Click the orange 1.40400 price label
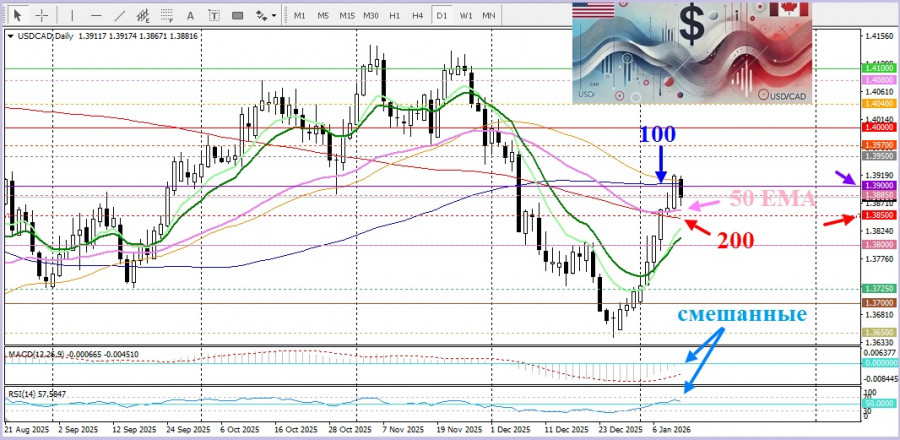 (x=879, y=104)
